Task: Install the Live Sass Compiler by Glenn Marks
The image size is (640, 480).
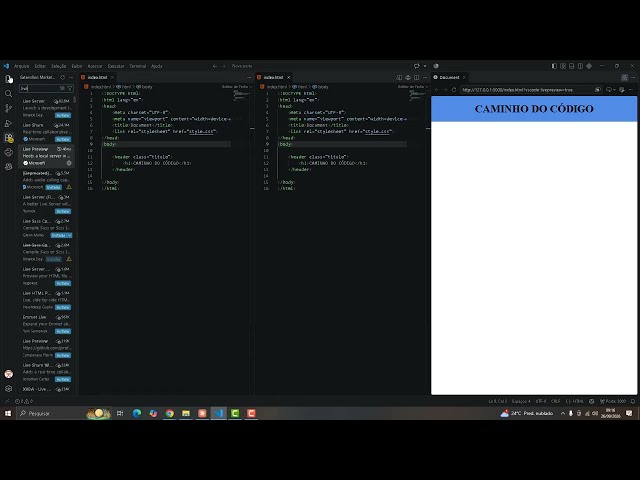Action: pos(59,235)
